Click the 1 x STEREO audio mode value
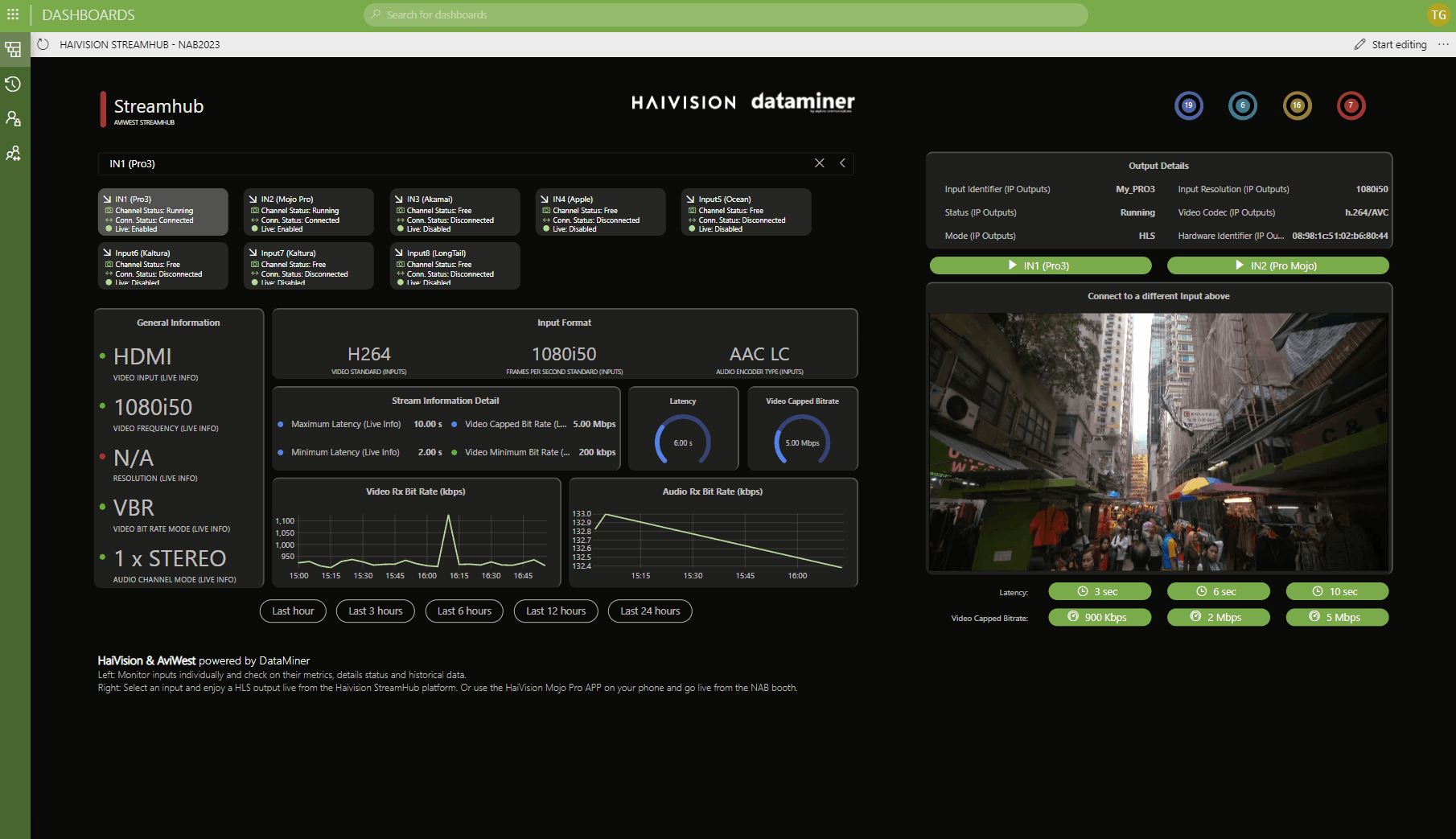Image resolution: width=1456 pixels, height=839 pixels. 170,558
